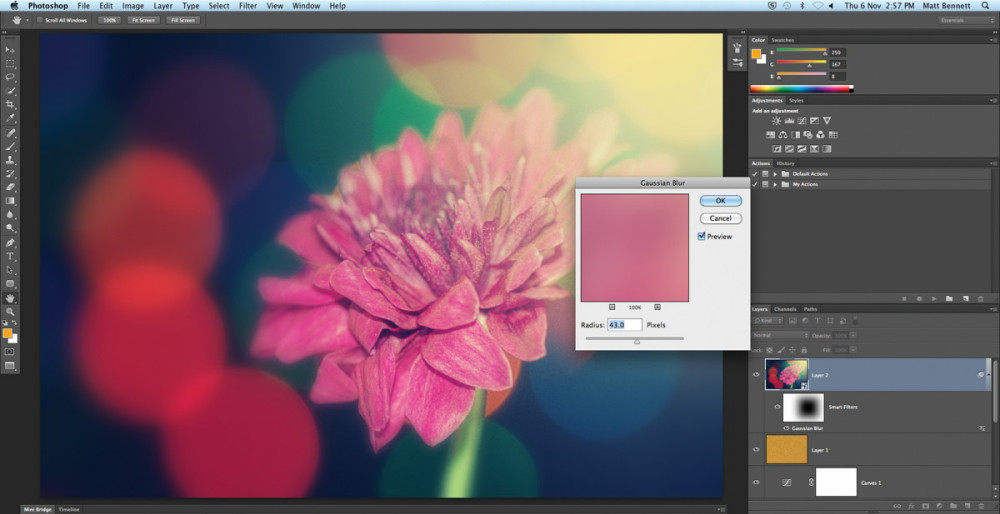Select the Brush tool
Viewport: 1000px width, 514px height.
(x=10, y=146)
